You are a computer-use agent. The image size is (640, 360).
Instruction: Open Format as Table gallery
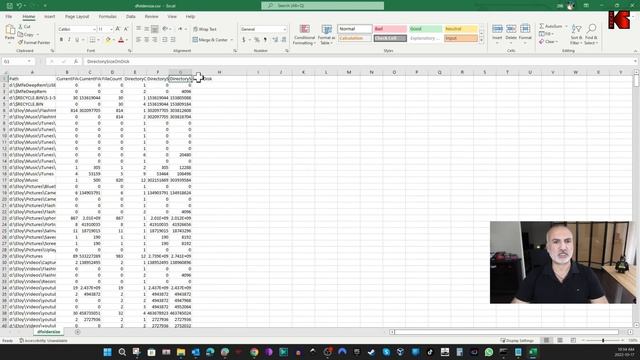point(326,34)
